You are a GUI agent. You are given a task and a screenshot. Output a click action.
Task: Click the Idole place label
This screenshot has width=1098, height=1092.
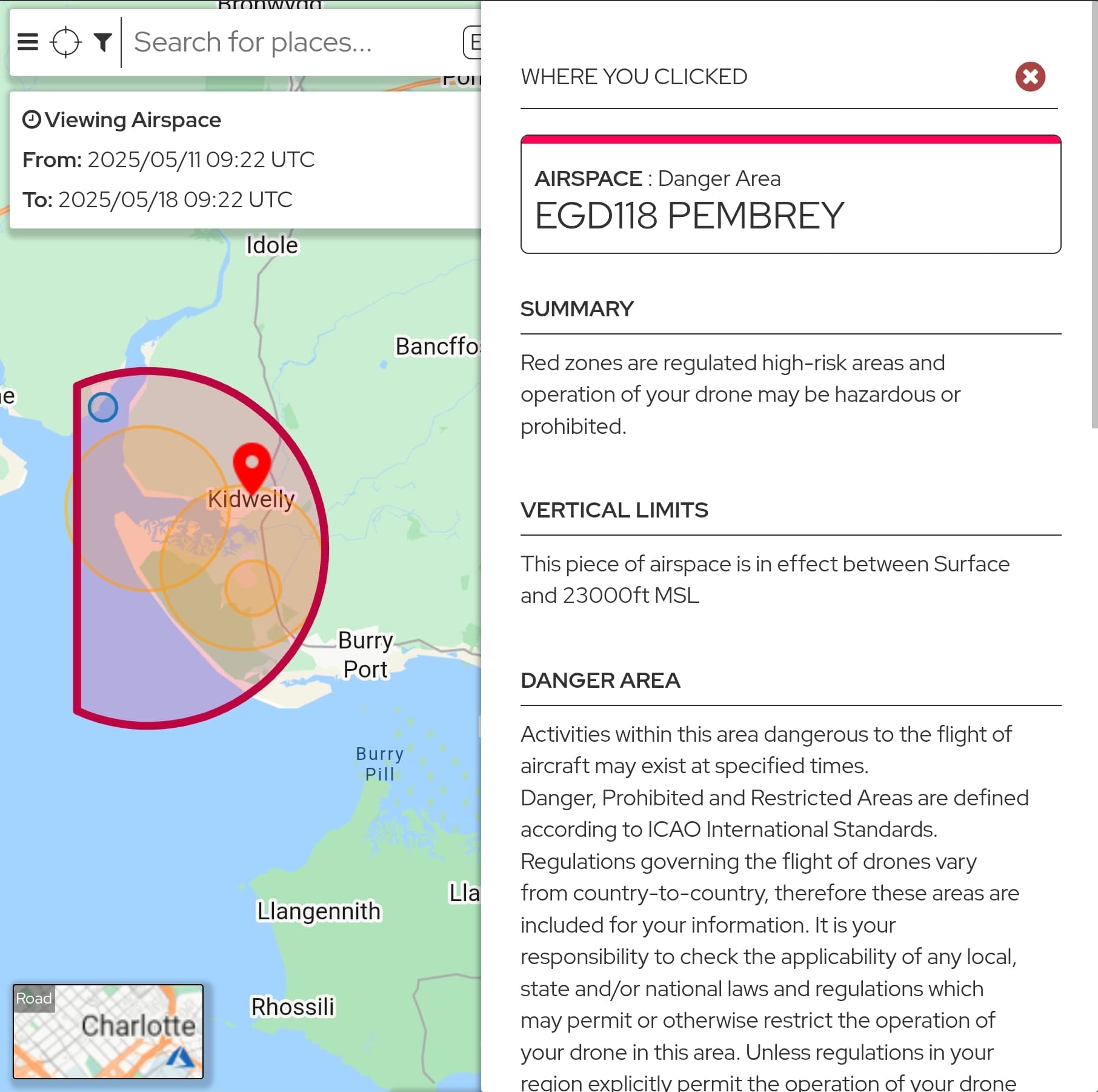click(x=272, y=245)
